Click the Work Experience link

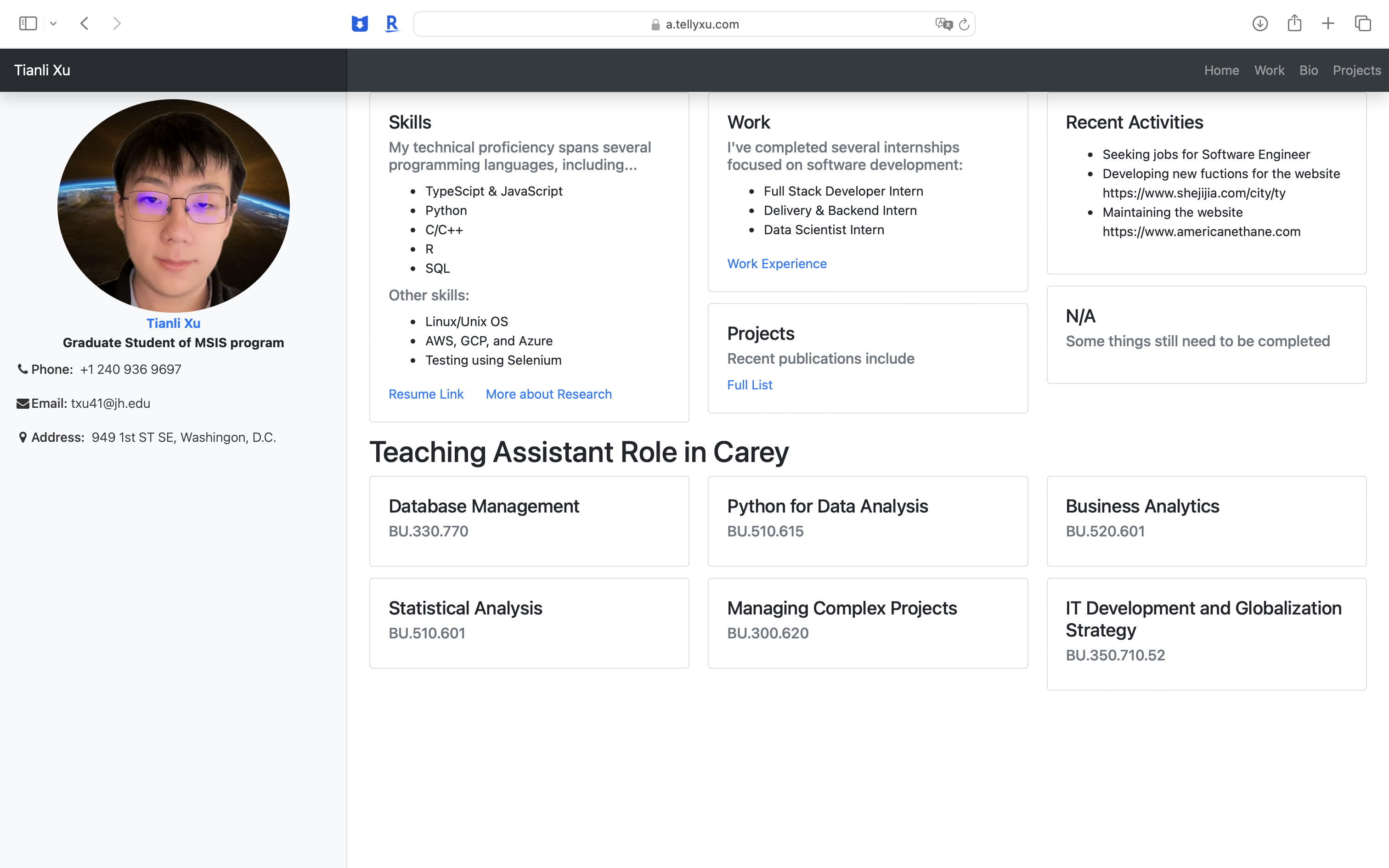pyautogui.click(x=777, y=264)
